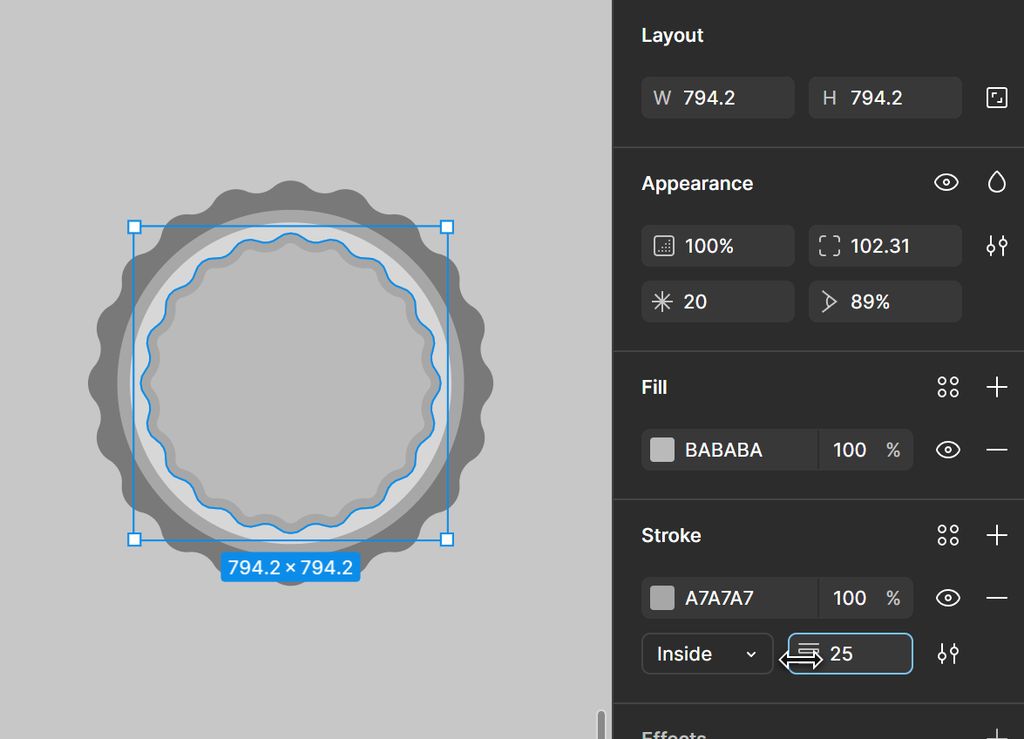This screenshot has height=739, width=1024.
Task: Click the opacity field showing 100%
Action: 718,246
